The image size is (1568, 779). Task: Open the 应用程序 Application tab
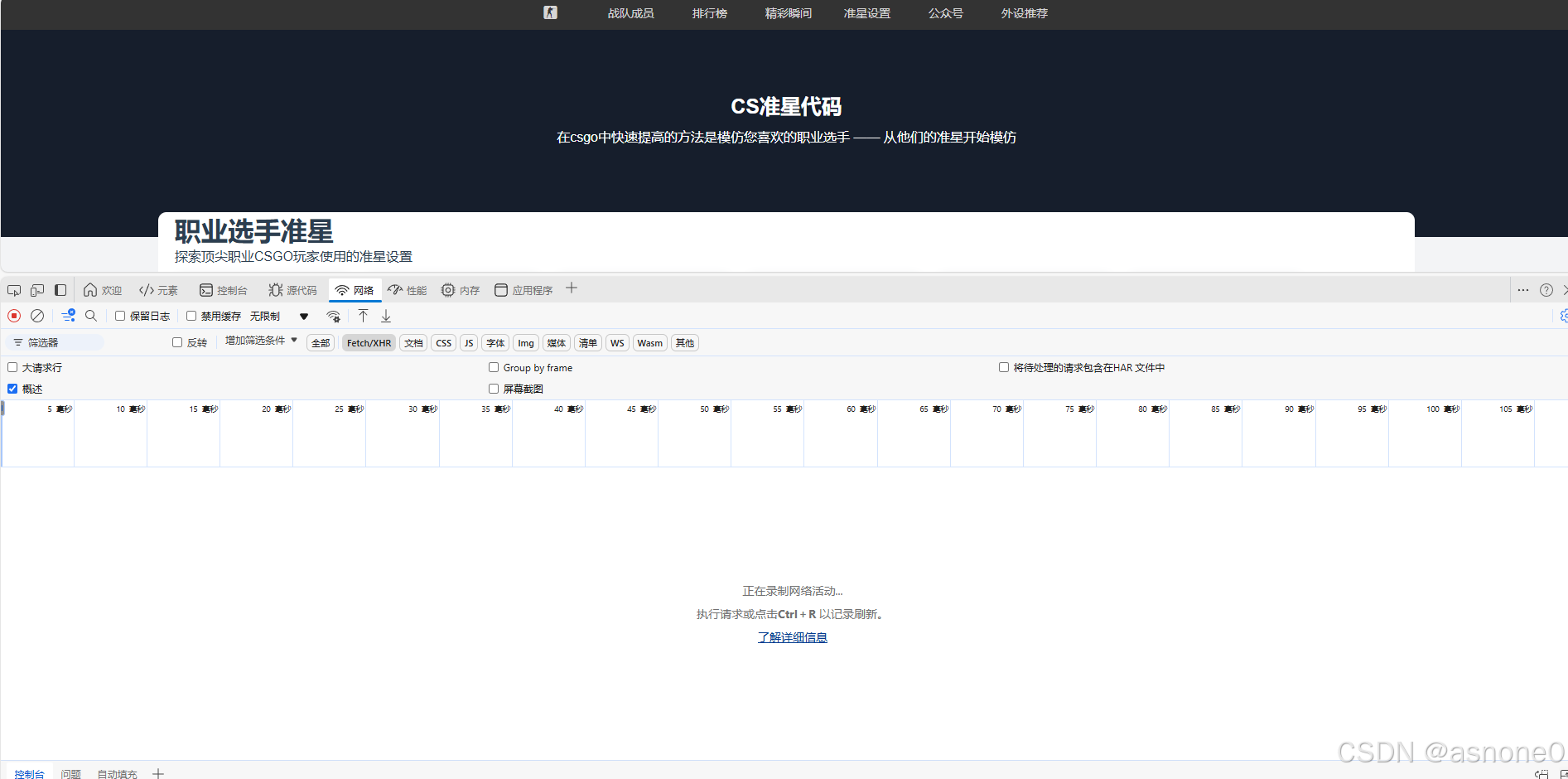pyautogui.click(x=523, y=290)
